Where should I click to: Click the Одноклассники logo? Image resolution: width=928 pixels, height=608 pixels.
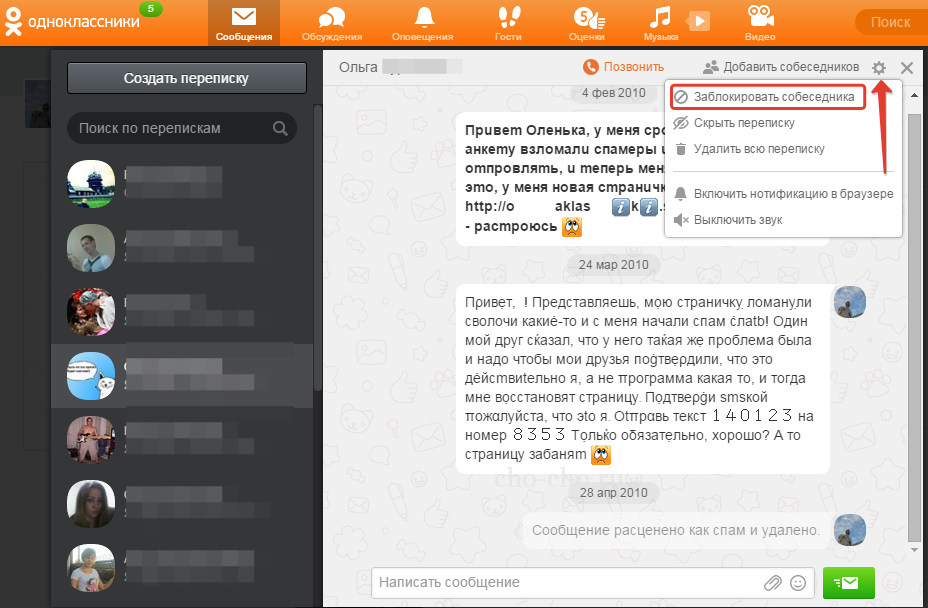pyautogui.click(x=70, y=22)
